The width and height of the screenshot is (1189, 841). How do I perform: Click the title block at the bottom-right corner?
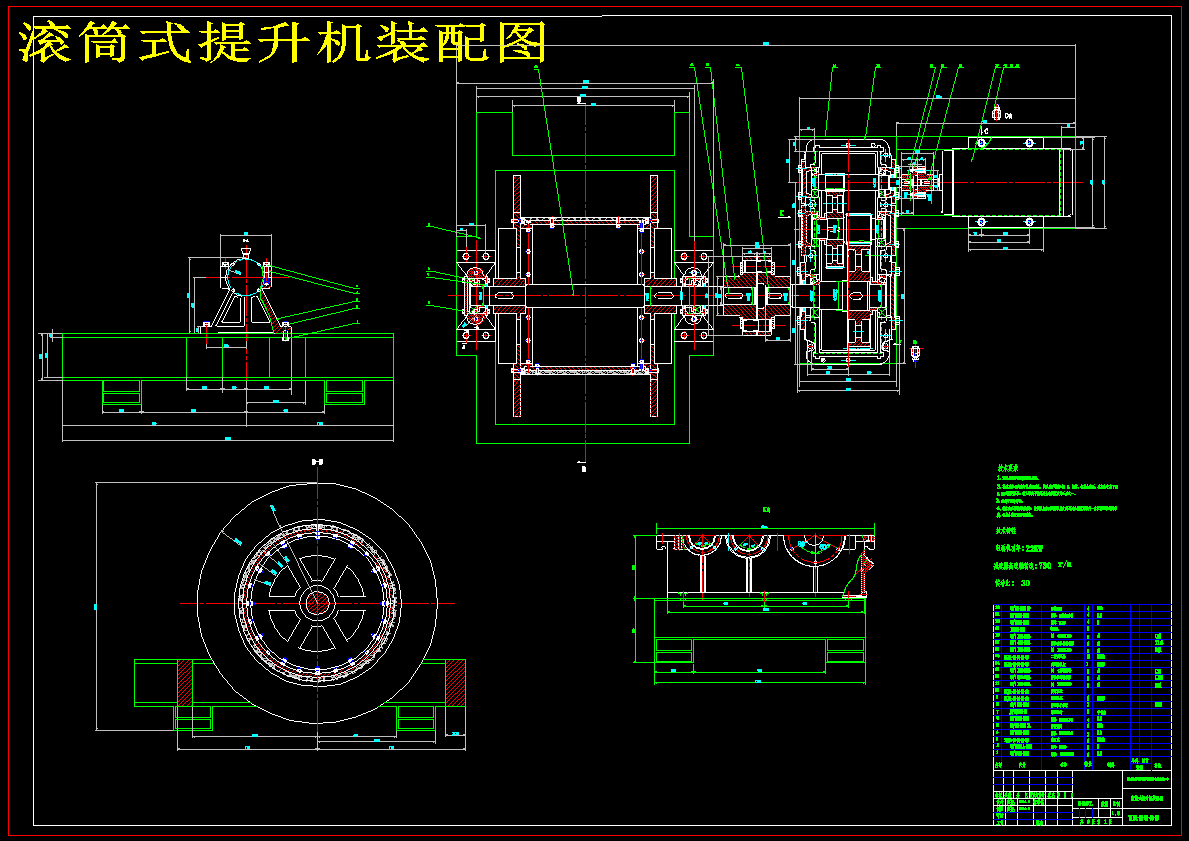tap(1082, 798)
